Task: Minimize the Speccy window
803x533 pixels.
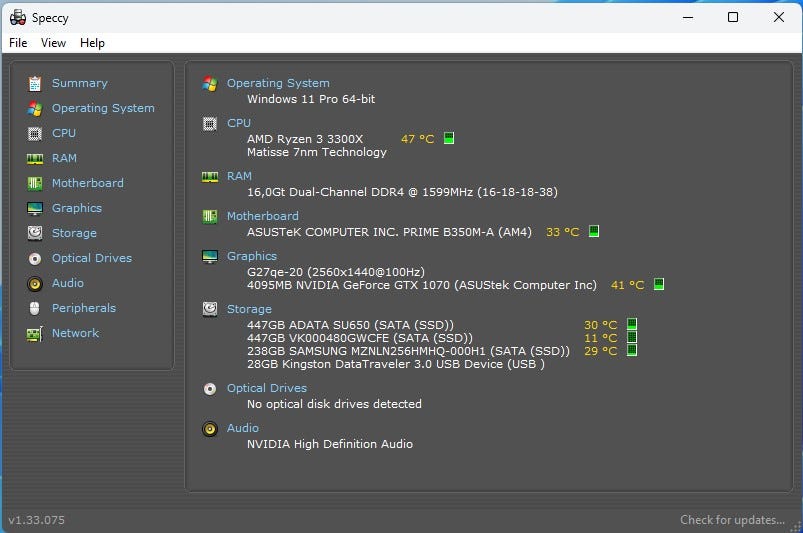Action: tap(688, 17)
